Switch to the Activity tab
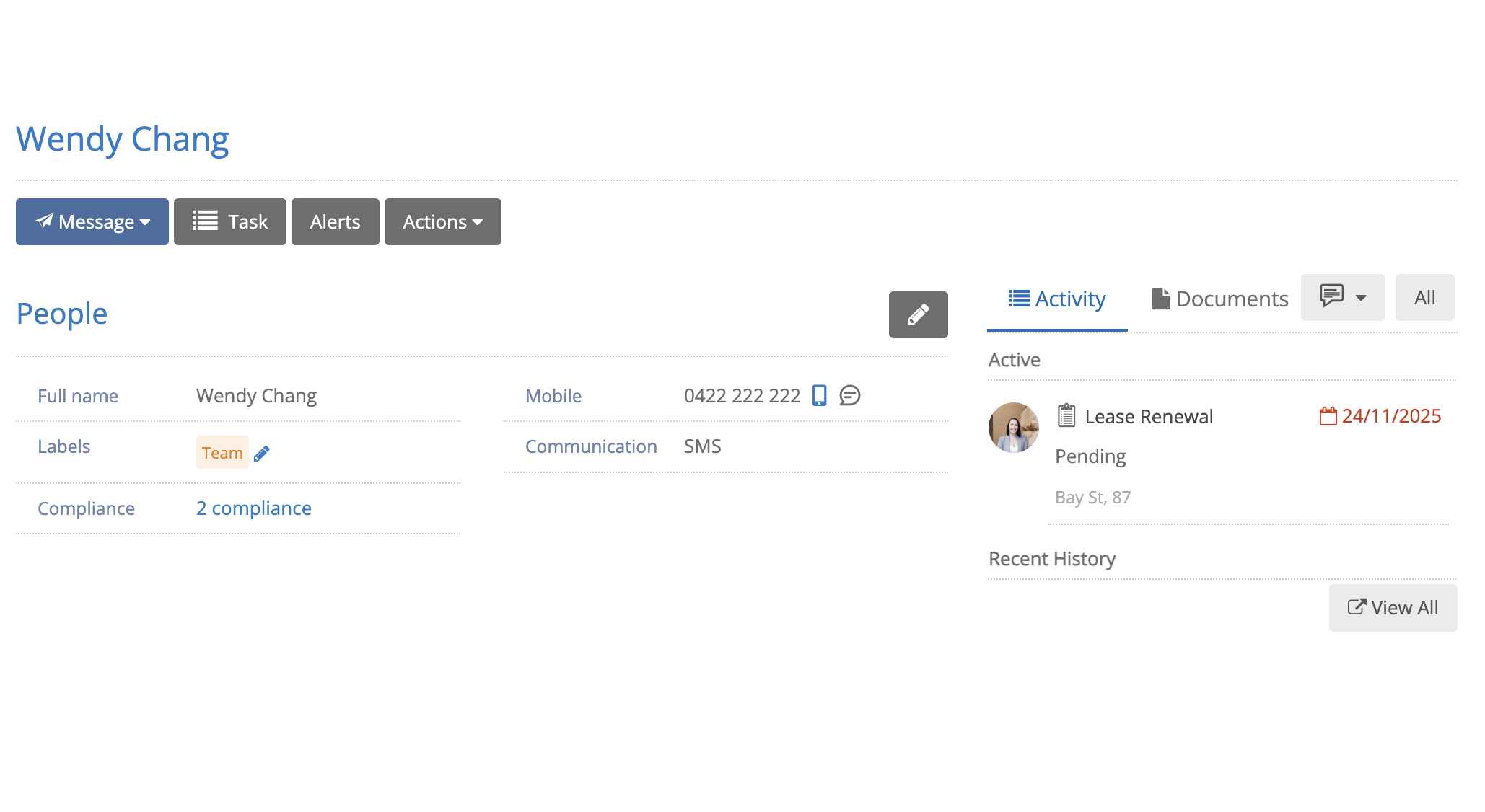1485x812 pixels. [x=1057, y=299]
